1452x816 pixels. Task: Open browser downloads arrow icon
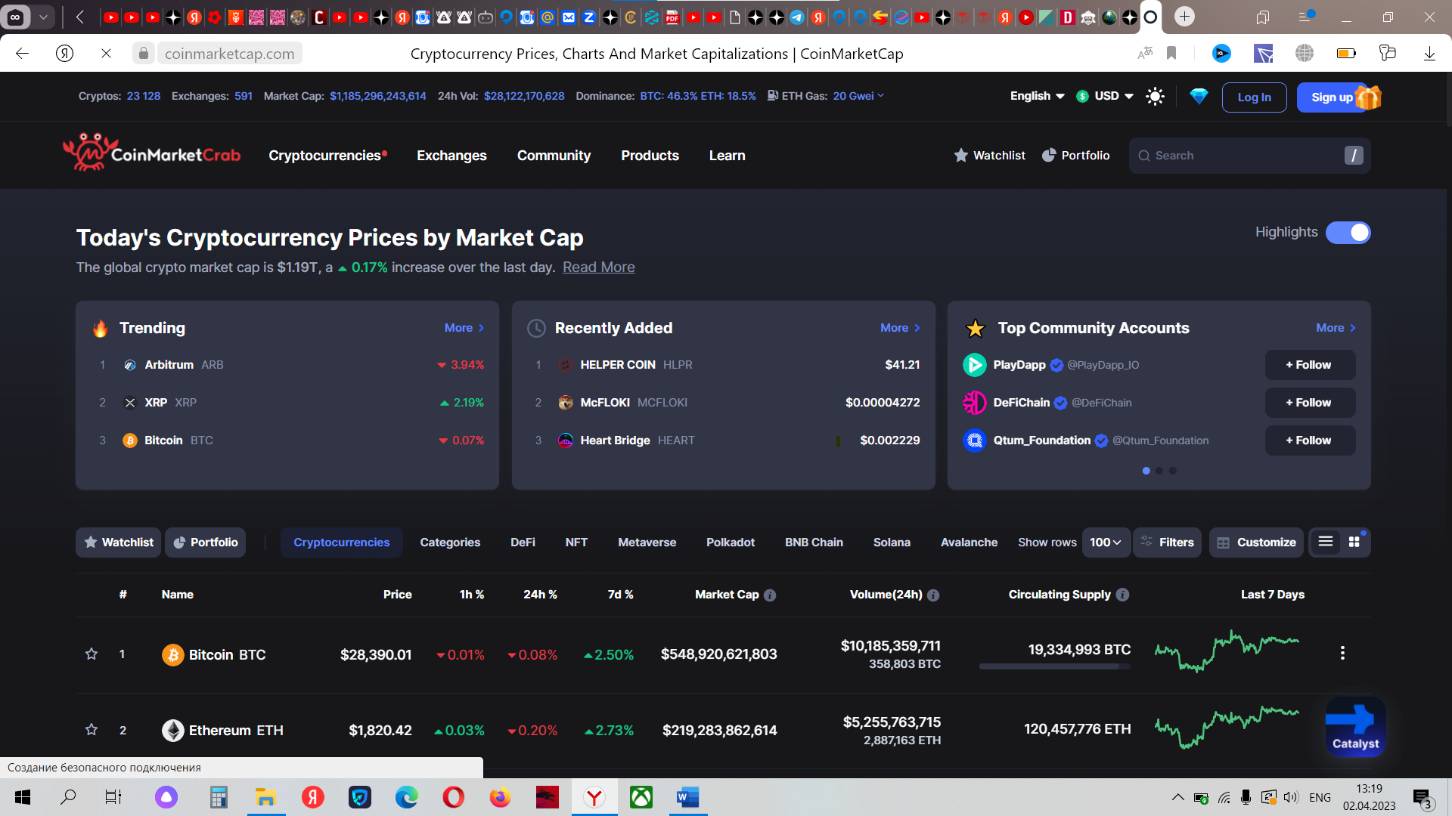click(1429, 54)
